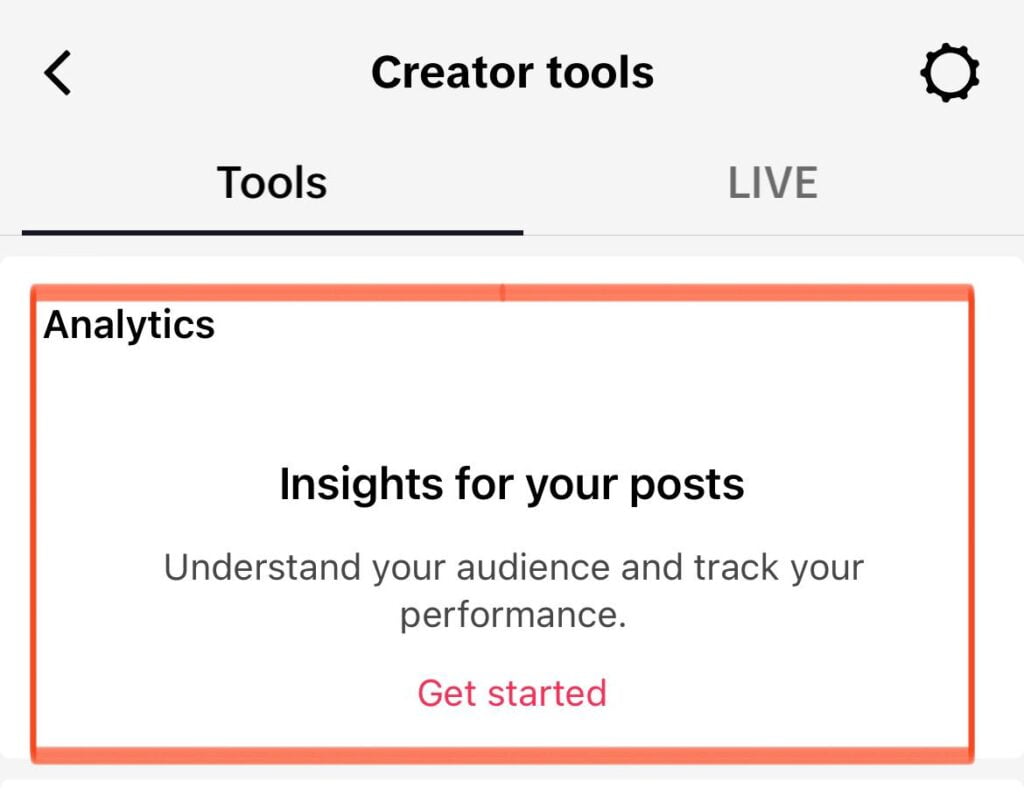Open the LIVE creator tools section

tap(772, 183)
